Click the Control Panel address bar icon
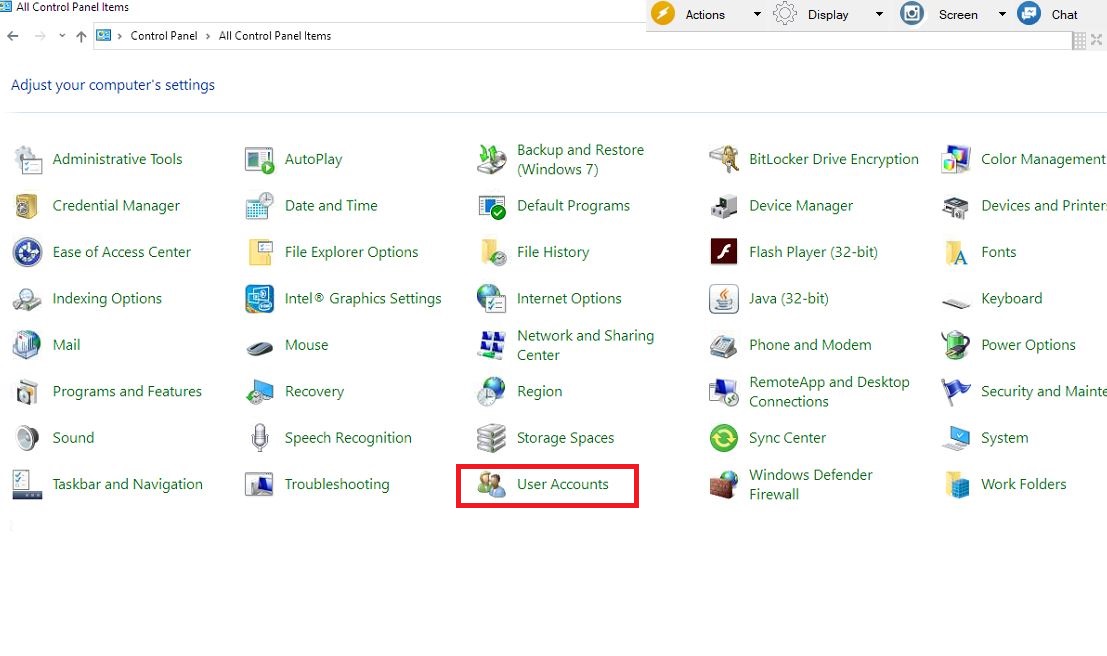The width and height of the screenshot is (1107, 656). click(x=104, y=35)
